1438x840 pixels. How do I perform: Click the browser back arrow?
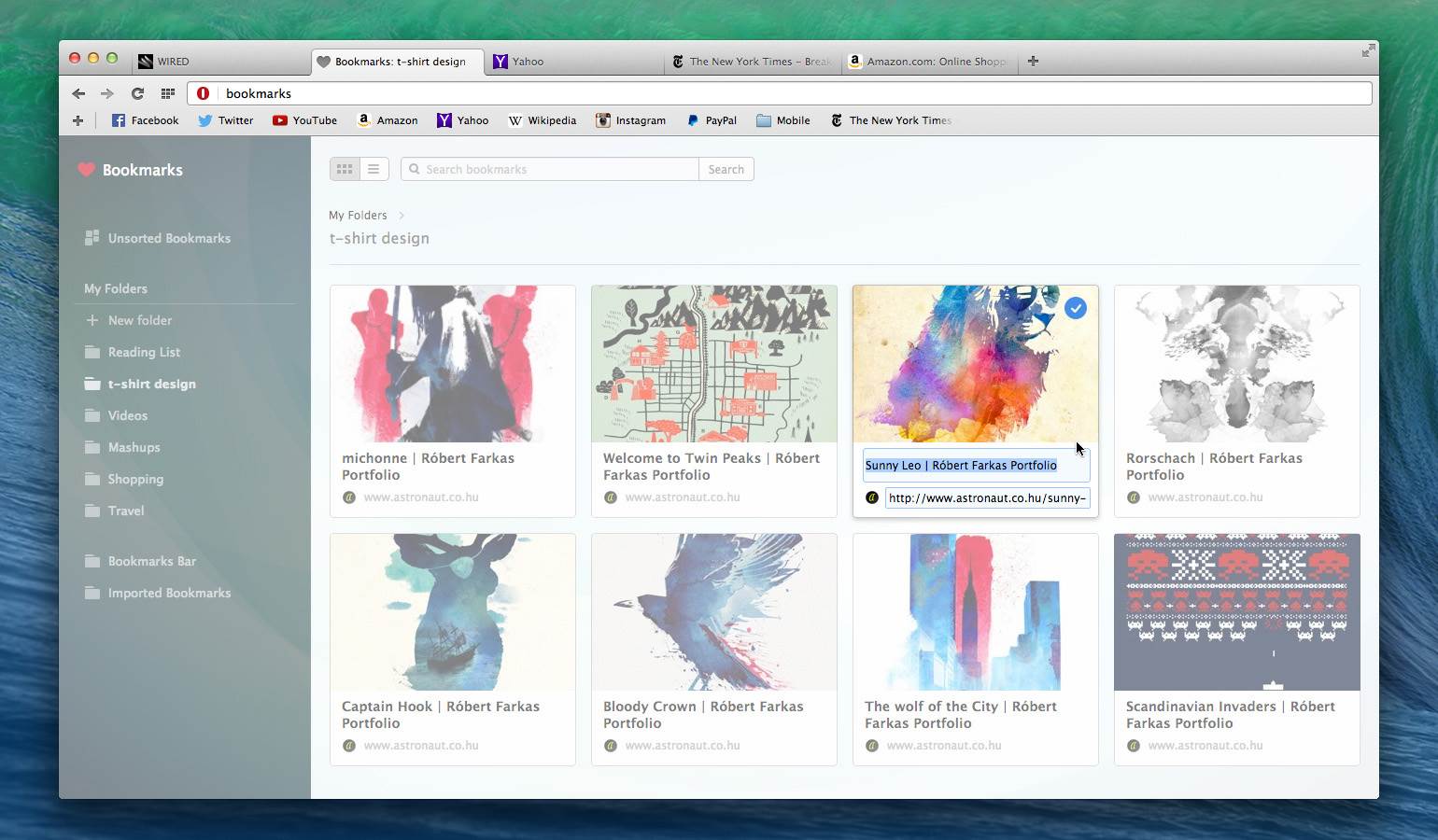tap(78, 93)
